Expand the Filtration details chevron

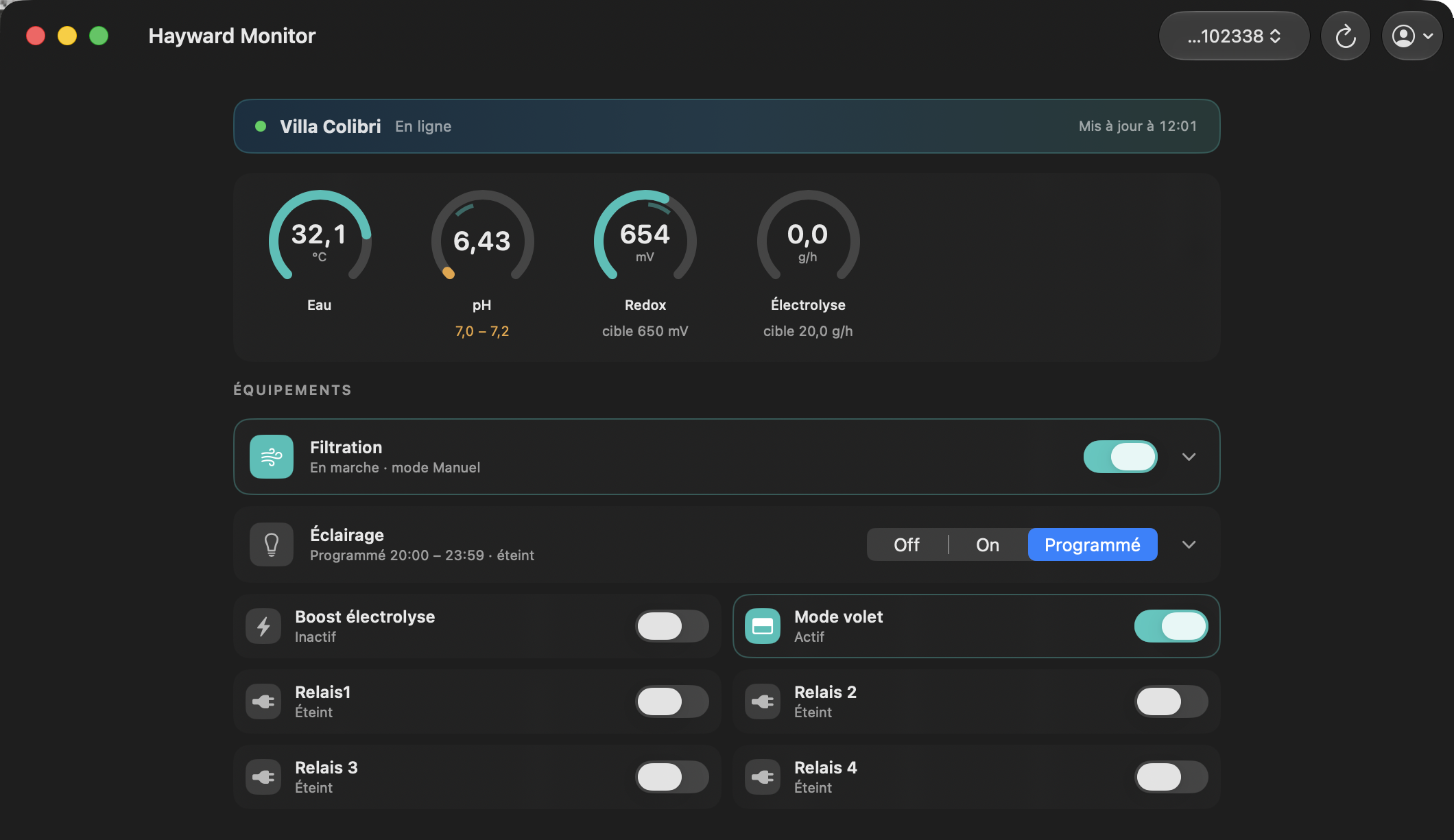coord(1189,457)
